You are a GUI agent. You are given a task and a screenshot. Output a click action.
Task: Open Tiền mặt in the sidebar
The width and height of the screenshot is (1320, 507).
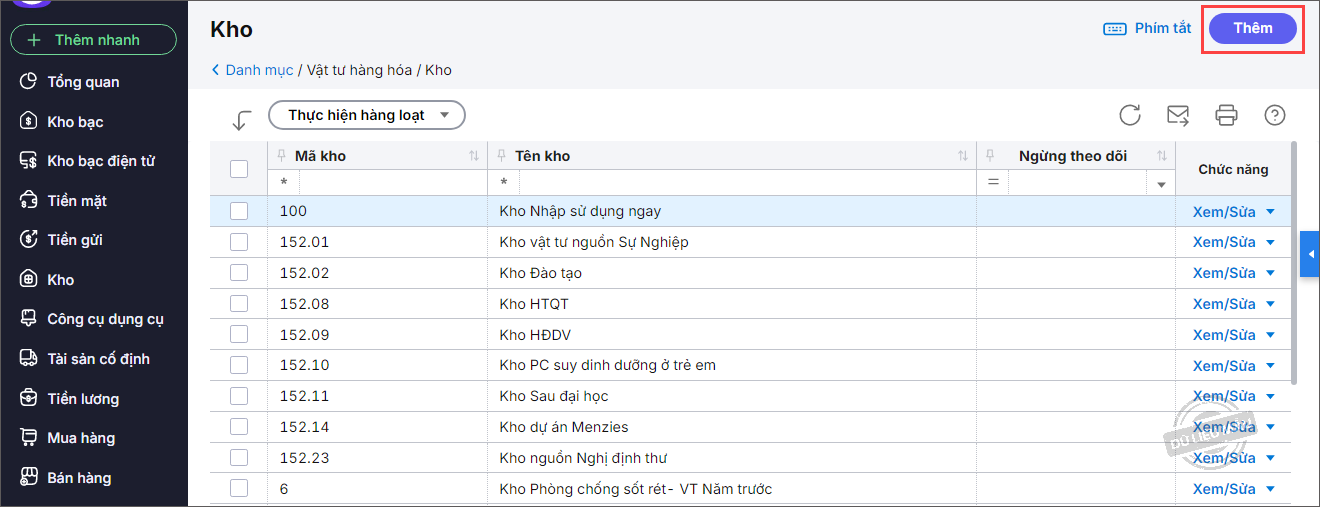[x=77, y=201]
